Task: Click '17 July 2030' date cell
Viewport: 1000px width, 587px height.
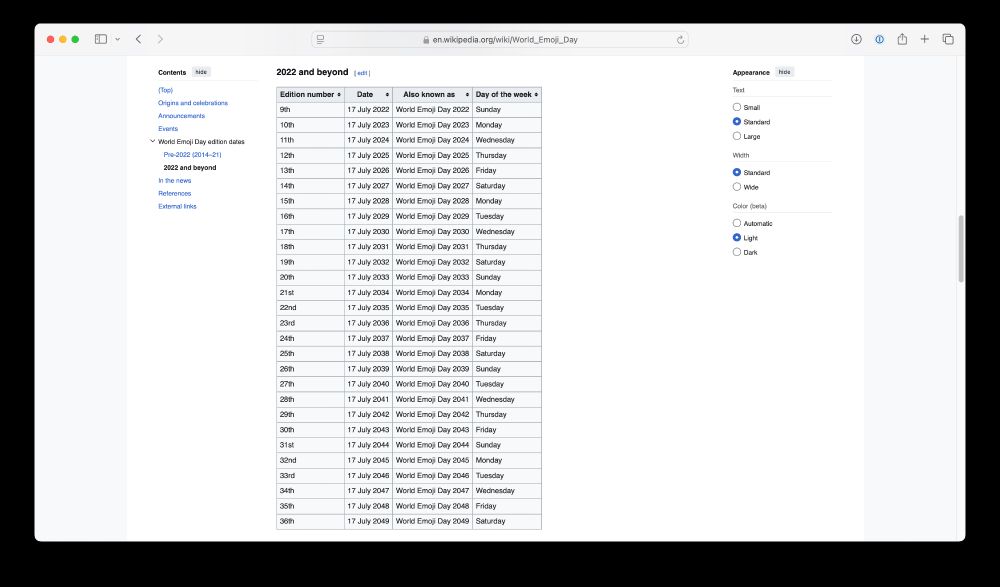Action: (368, 232)
